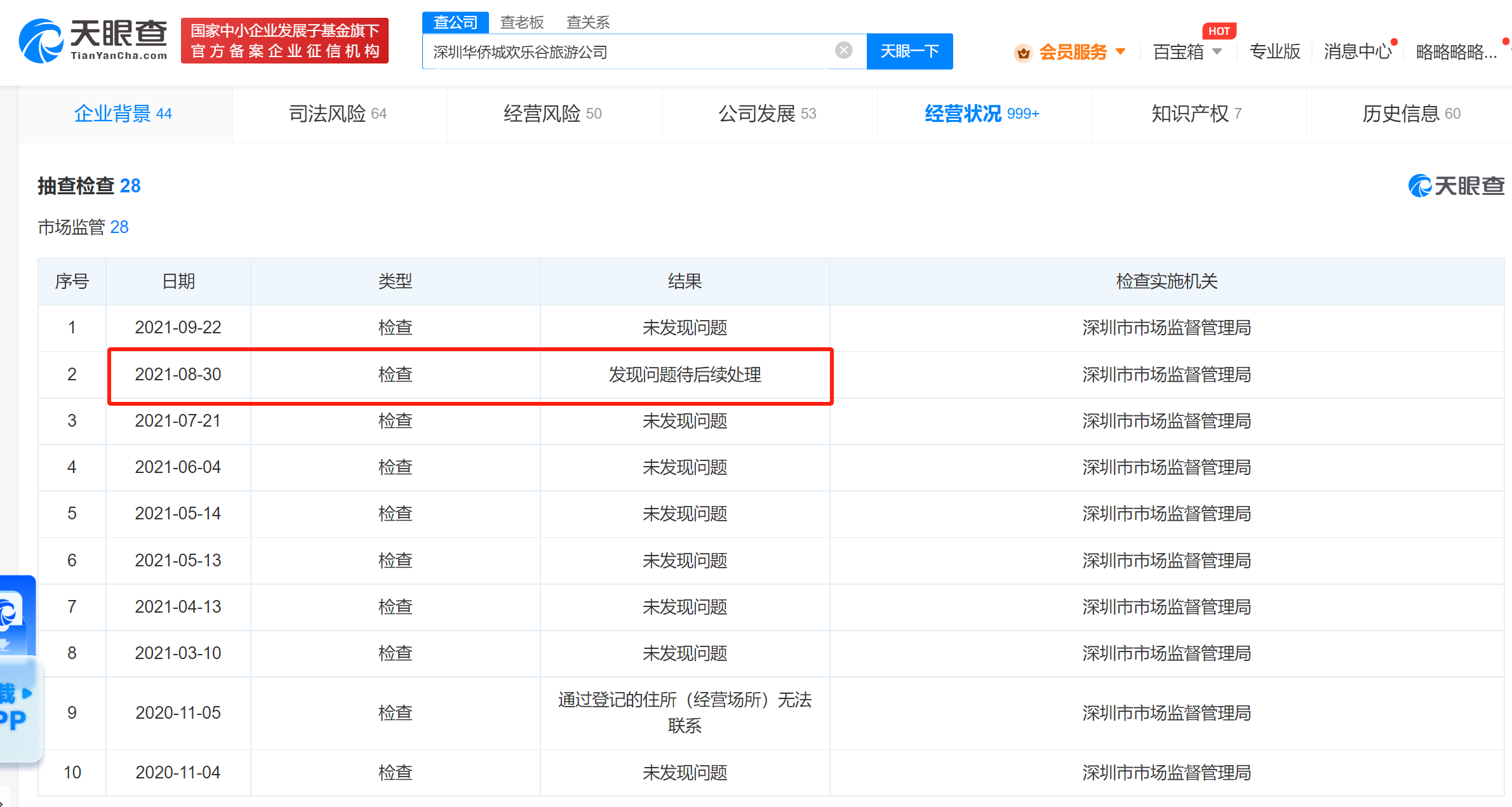Click the 日期 column header

178,281
